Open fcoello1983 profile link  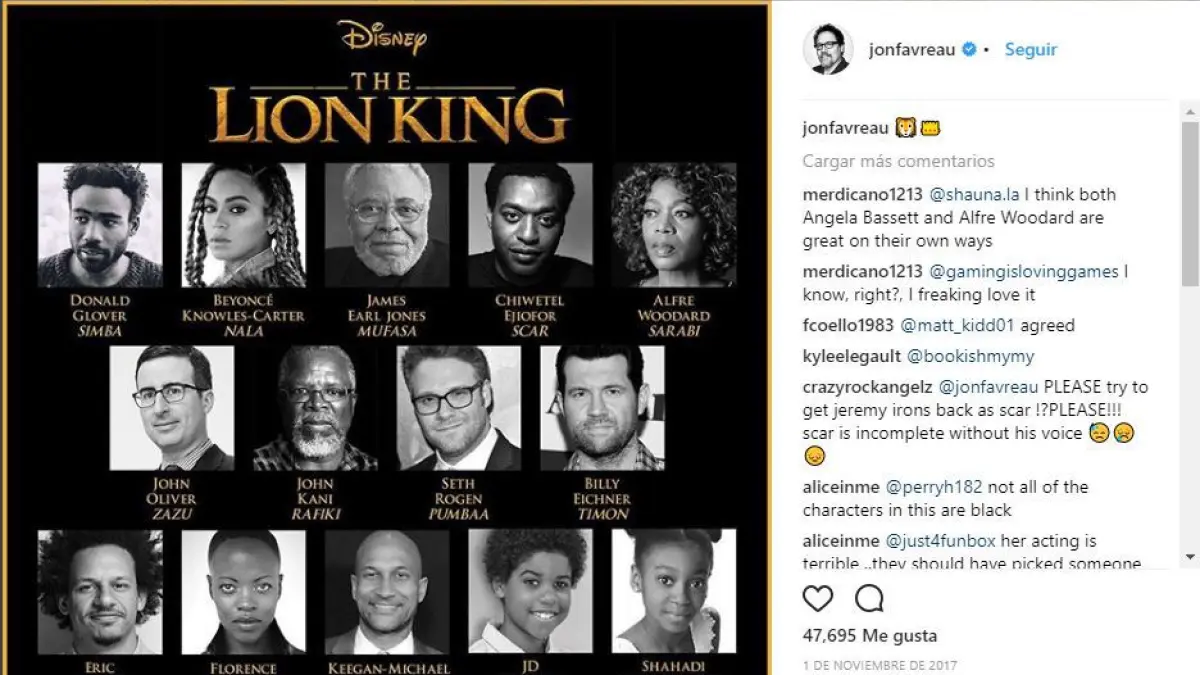(848, 325)
